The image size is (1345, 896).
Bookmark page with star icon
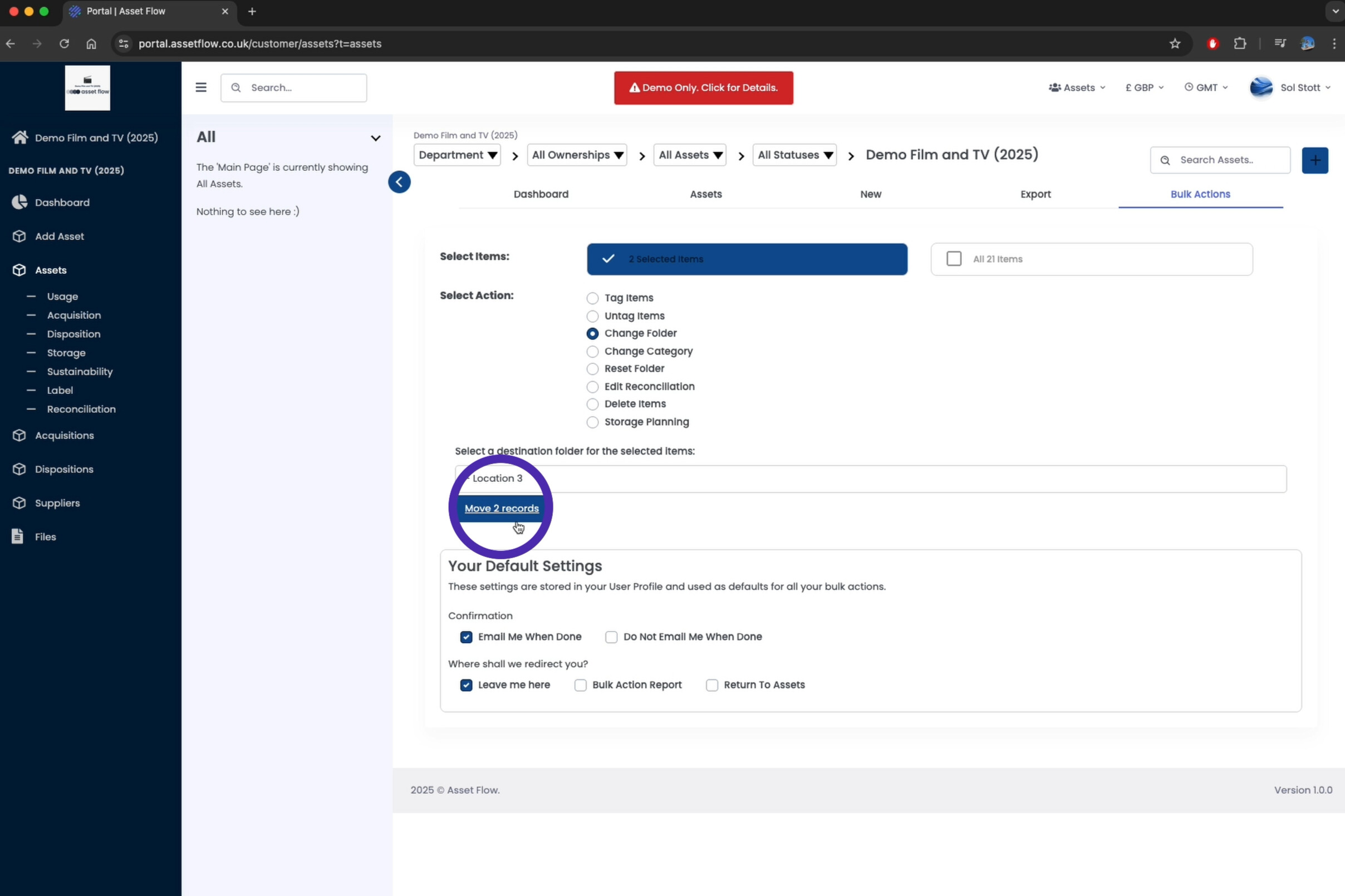point(1175,43)
